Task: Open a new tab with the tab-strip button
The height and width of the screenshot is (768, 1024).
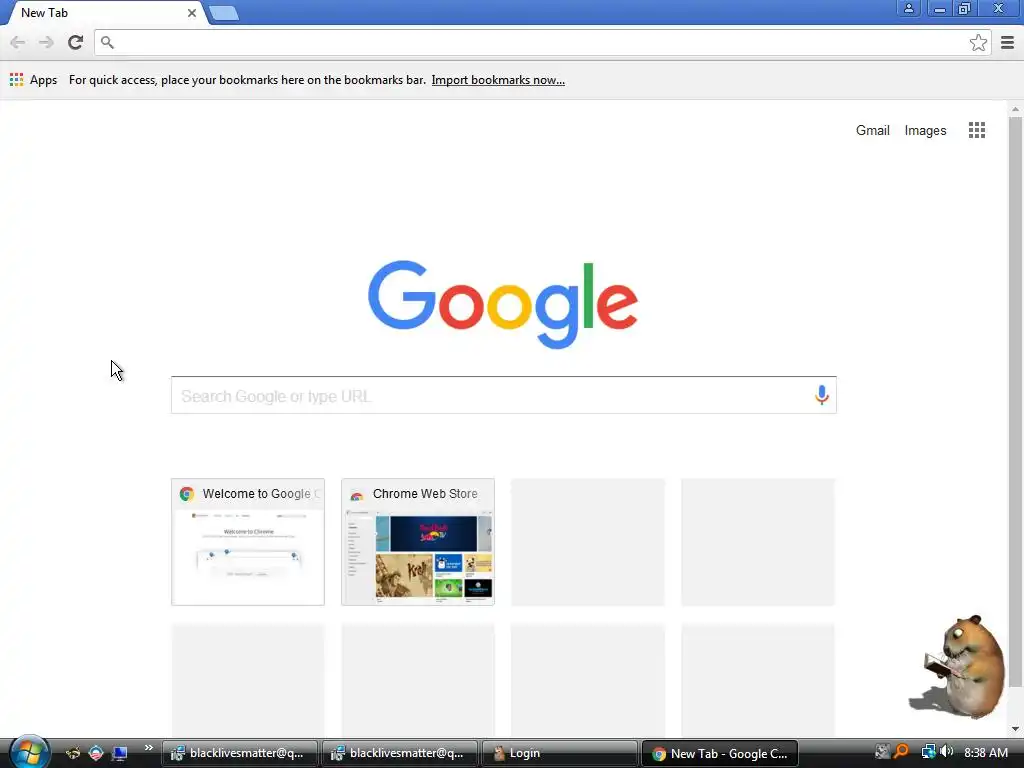Action: coord(224,13)
